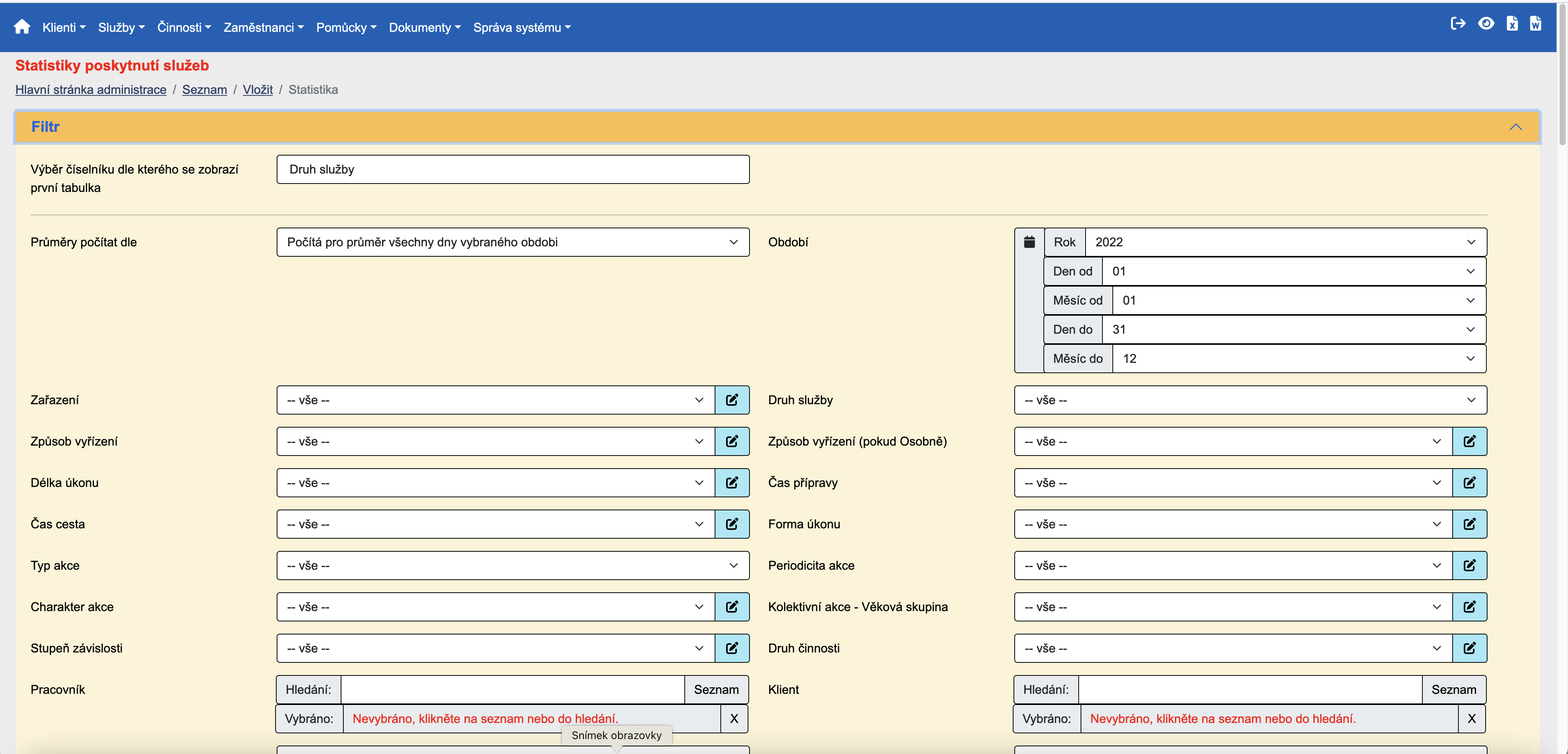
Task: Click the home icon in navbar
Action: (x=22, y=27)
